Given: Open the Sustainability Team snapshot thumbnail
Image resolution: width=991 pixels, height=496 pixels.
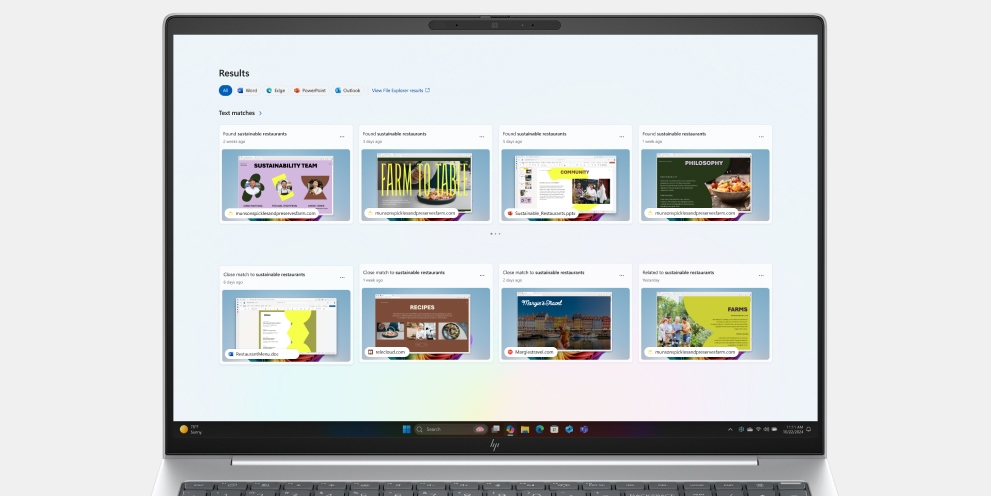Looking at the screenshot, I should [x=285, y=181].
